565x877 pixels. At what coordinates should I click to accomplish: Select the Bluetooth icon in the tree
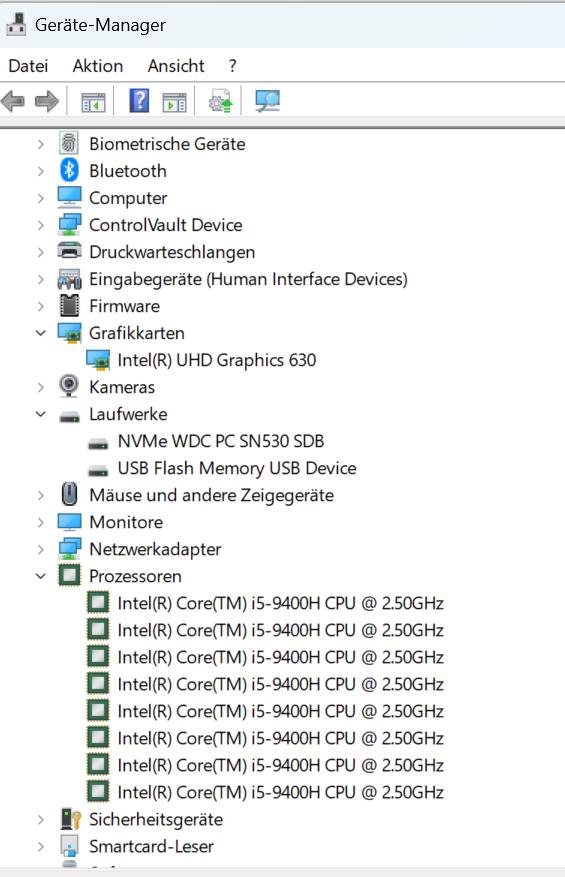click(69, 171)
